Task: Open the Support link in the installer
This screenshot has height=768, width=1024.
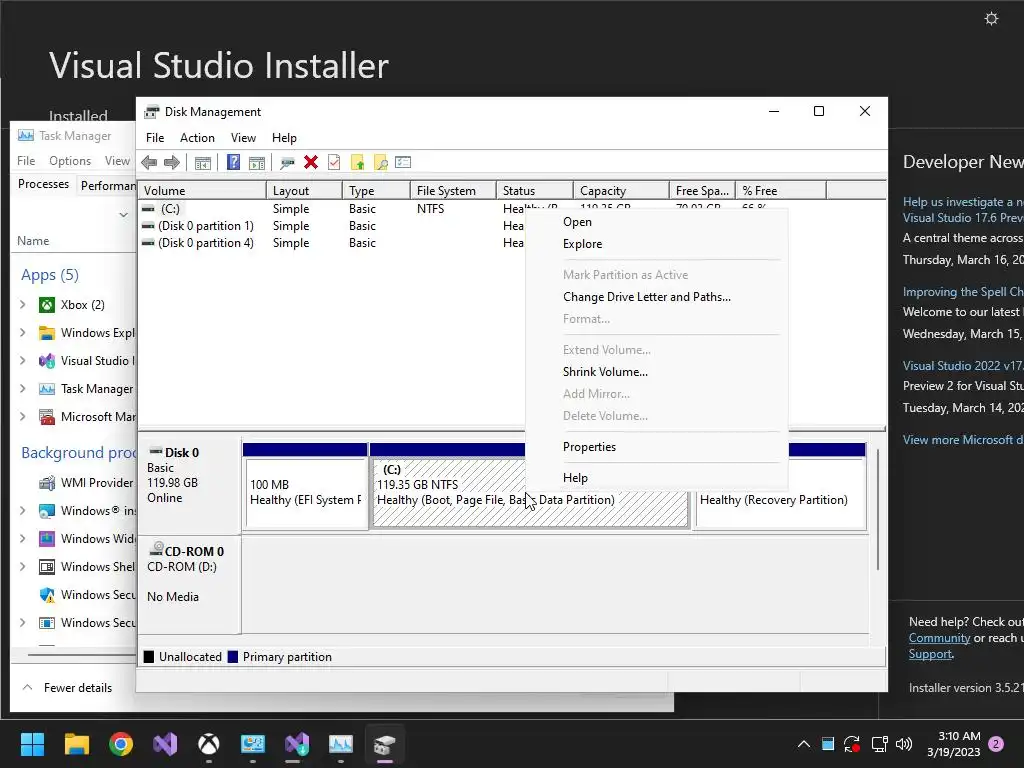Action: click(x=930, y=654)
